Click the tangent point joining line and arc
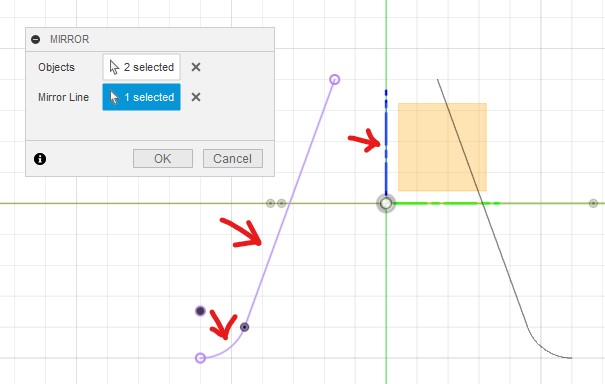Screen dimensions: 605x384 click(244, 327)
